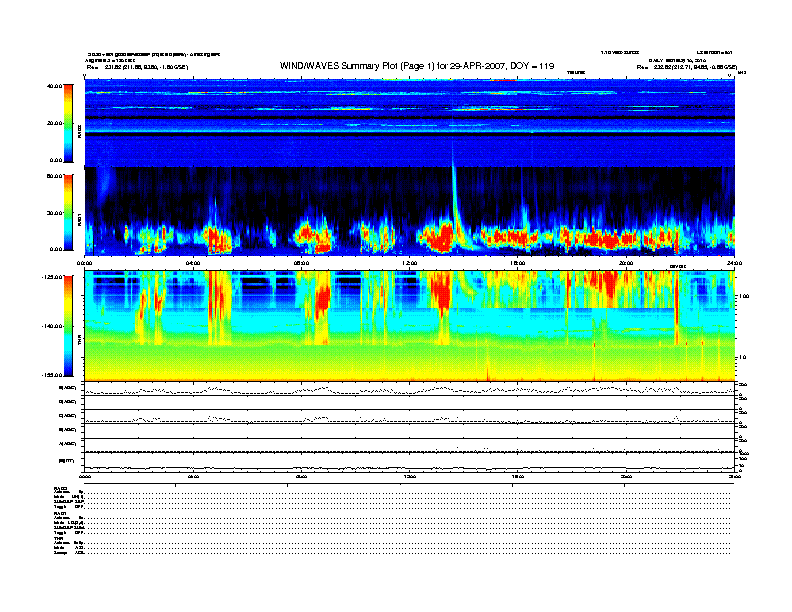Click the 60.00 color scale label
The height and width of the screenshot is (612, 792).
(x=54, y=176)
